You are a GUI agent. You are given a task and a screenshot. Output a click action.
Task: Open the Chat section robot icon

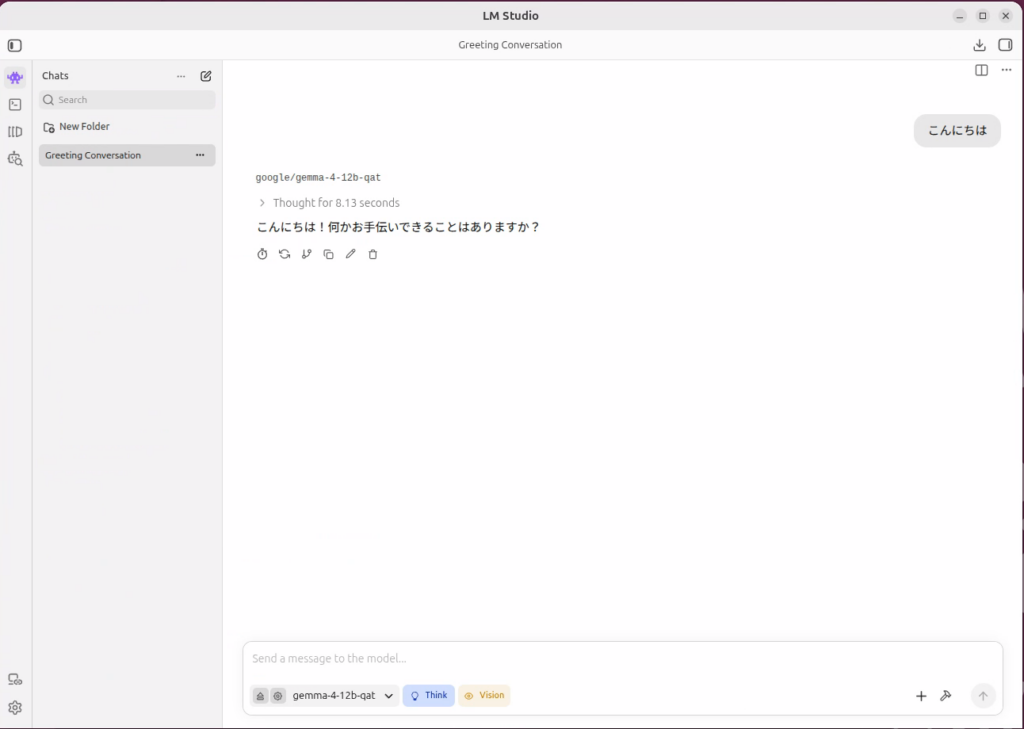[15, 78]
